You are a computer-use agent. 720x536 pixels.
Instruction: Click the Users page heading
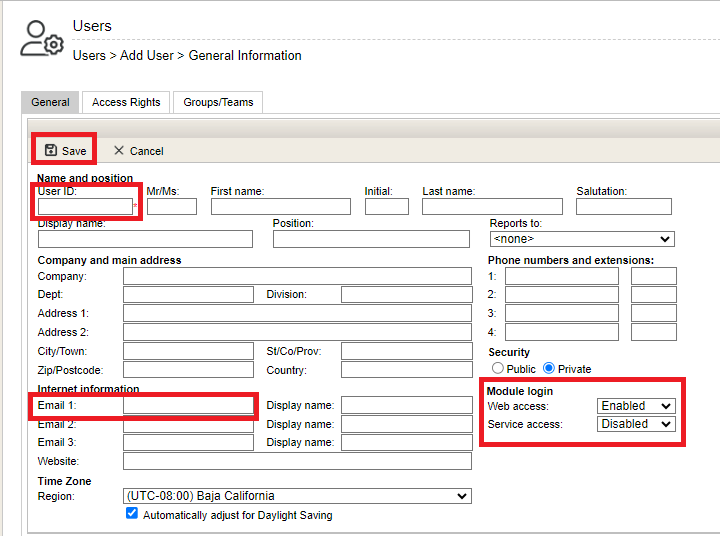[92, 26]
